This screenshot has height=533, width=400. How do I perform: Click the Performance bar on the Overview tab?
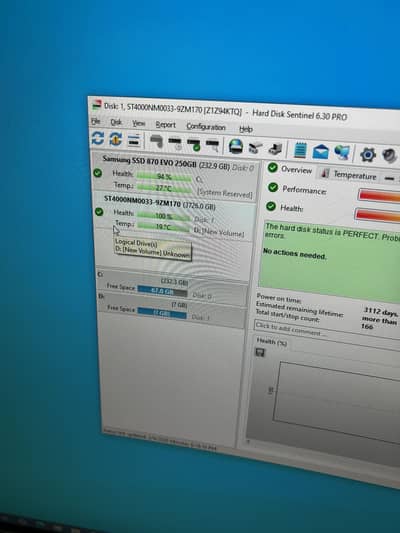click(379, 196)
